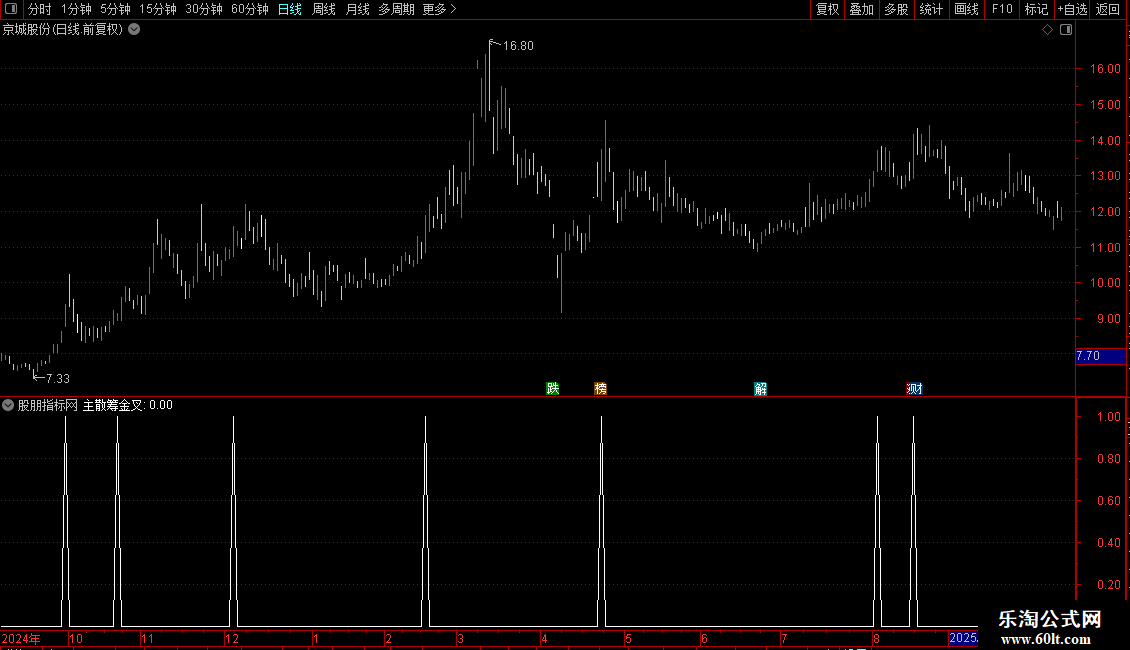Viewport: 1130px width, 650px height.
Task: Click the teal 解 event marker
Action: click(760, 389)
